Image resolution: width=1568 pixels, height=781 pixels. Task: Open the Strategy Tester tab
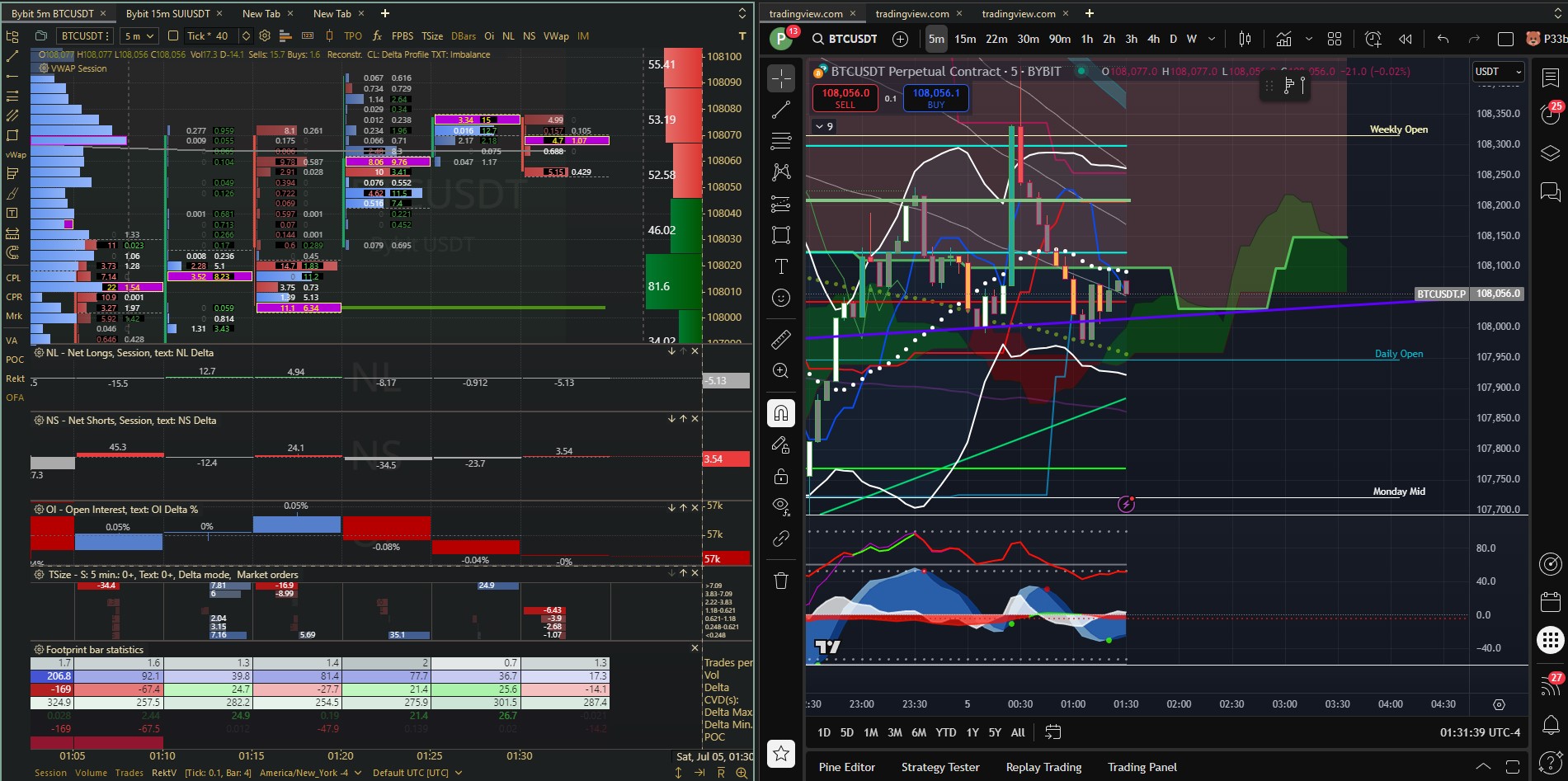[x=940, y=767]
